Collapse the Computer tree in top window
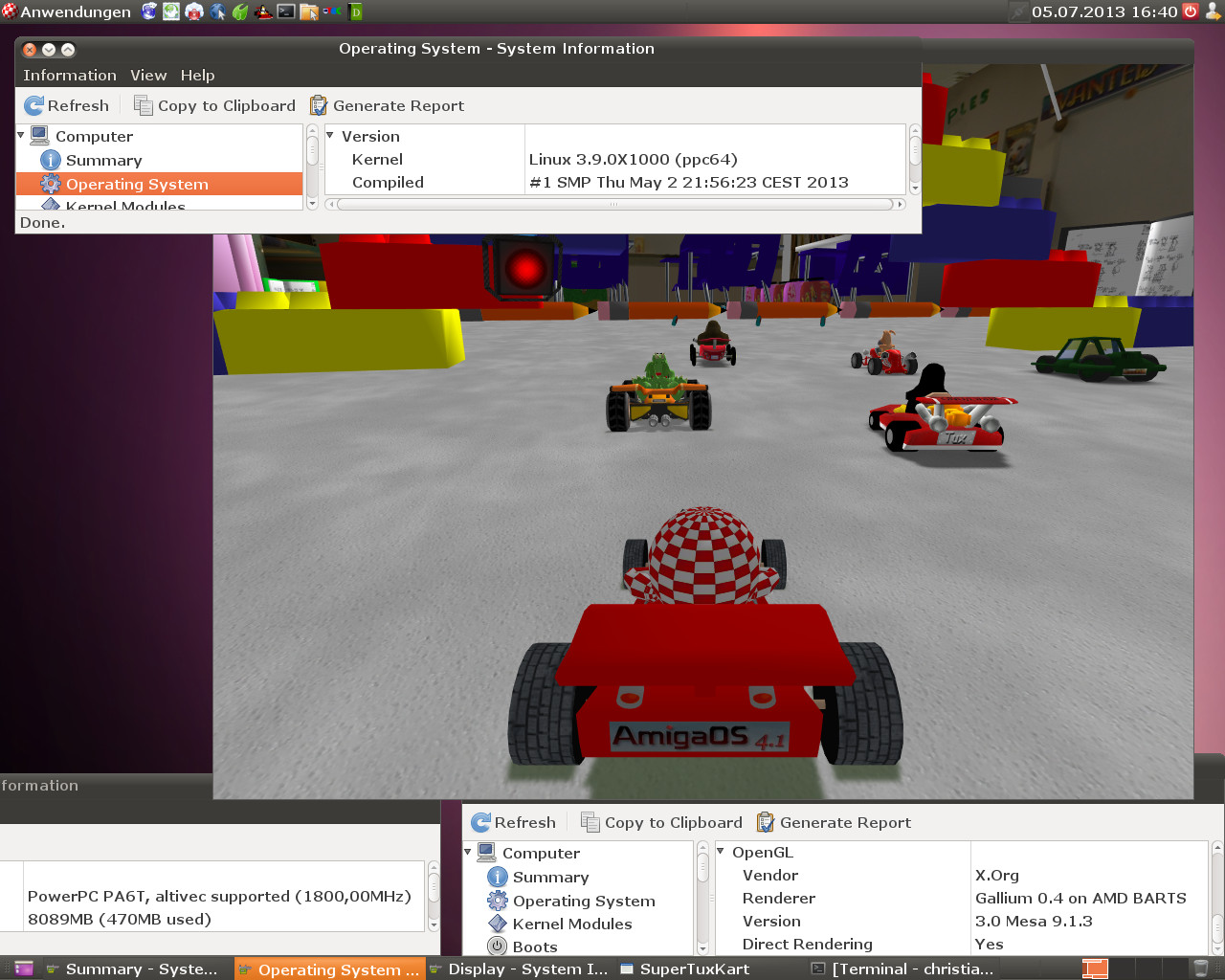The image size is (1225, 980). click(22, 136)
